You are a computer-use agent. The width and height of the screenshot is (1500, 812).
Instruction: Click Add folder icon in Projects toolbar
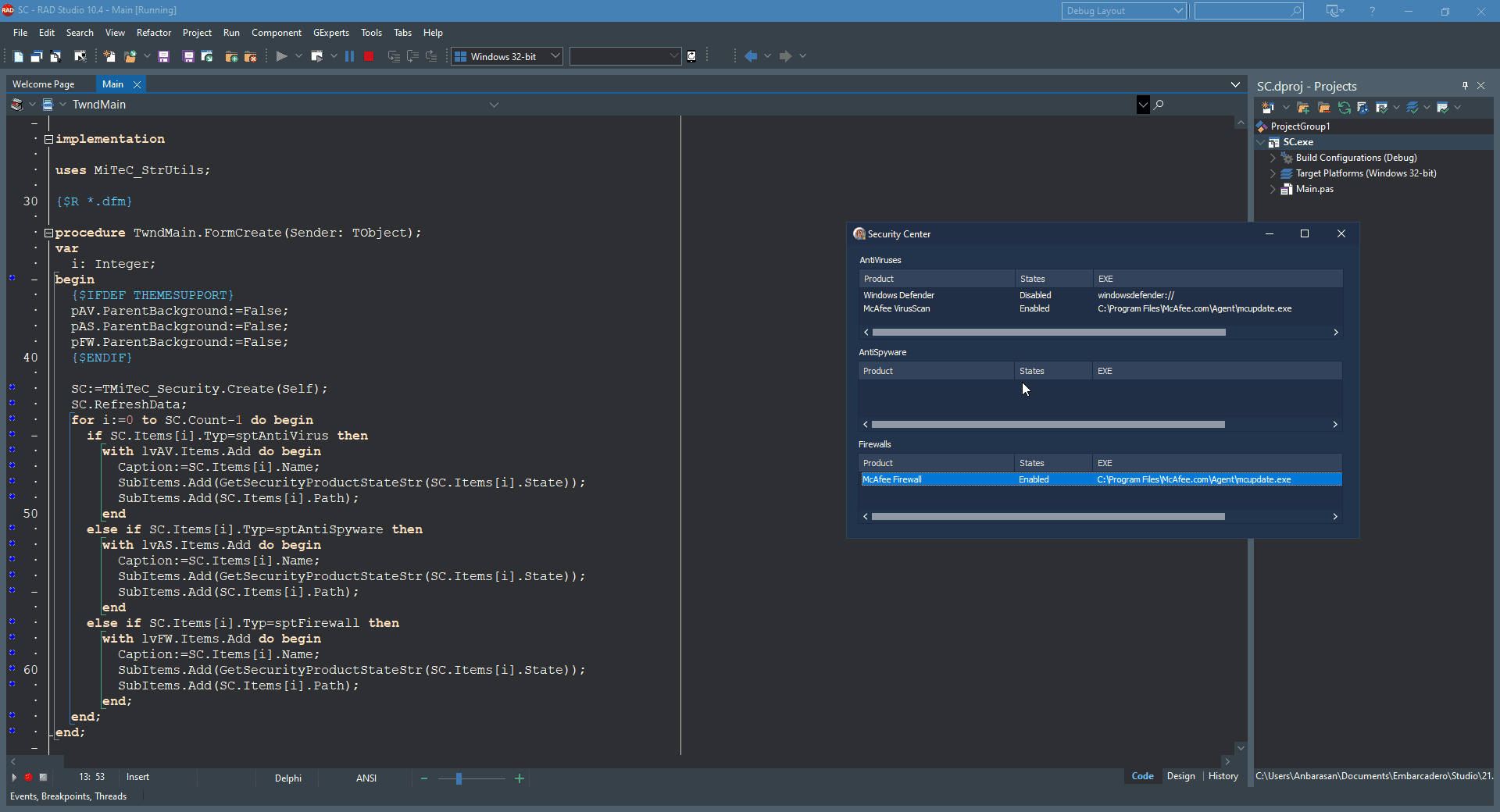click(x=1303, y=108)
